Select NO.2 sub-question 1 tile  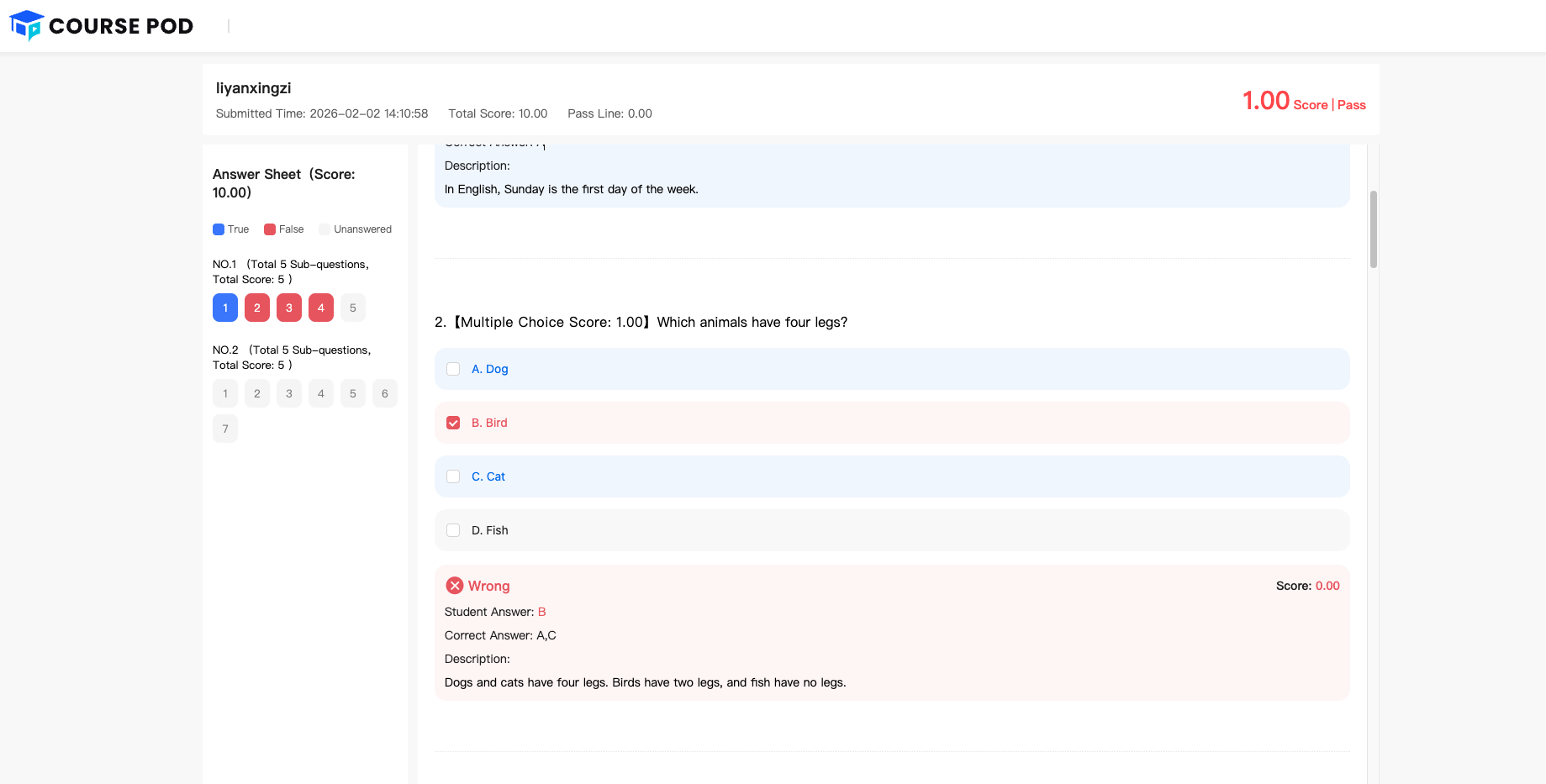tap(225, 393)
